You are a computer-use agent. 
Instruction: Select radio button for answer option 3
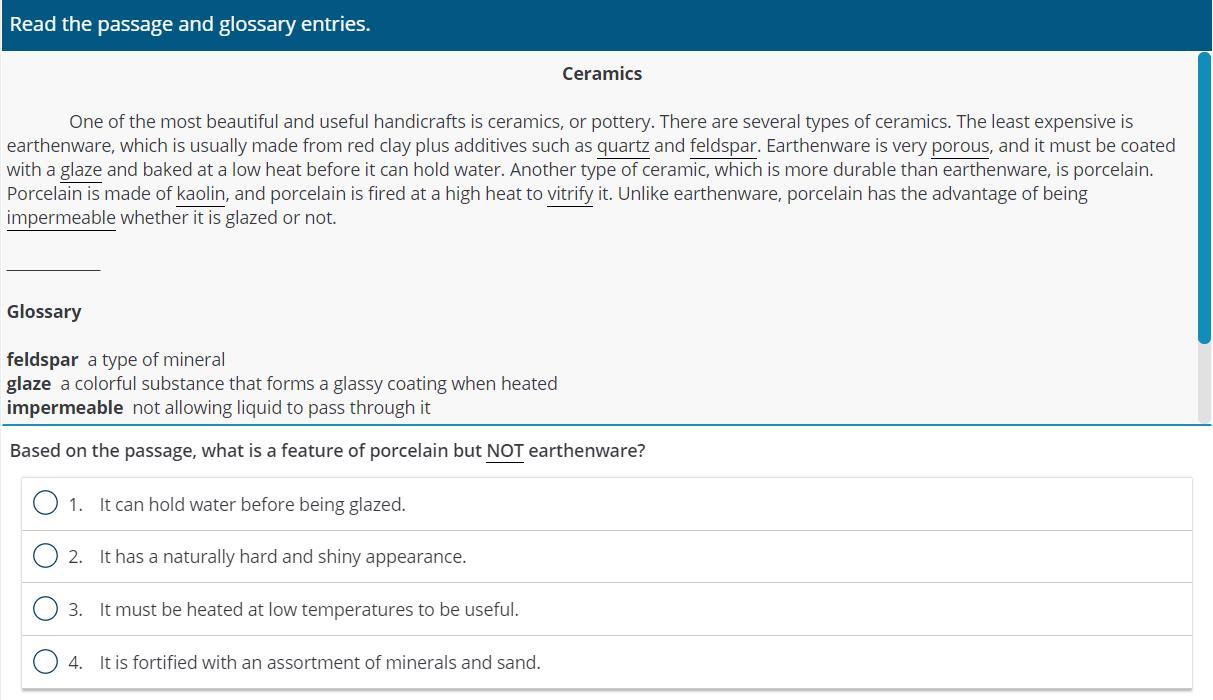(45, 609)
